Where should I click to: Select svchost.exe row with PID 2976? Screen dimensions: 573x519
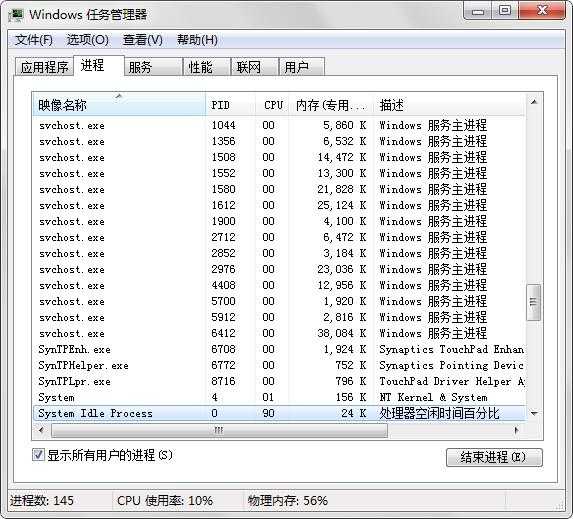coord(280,269)
